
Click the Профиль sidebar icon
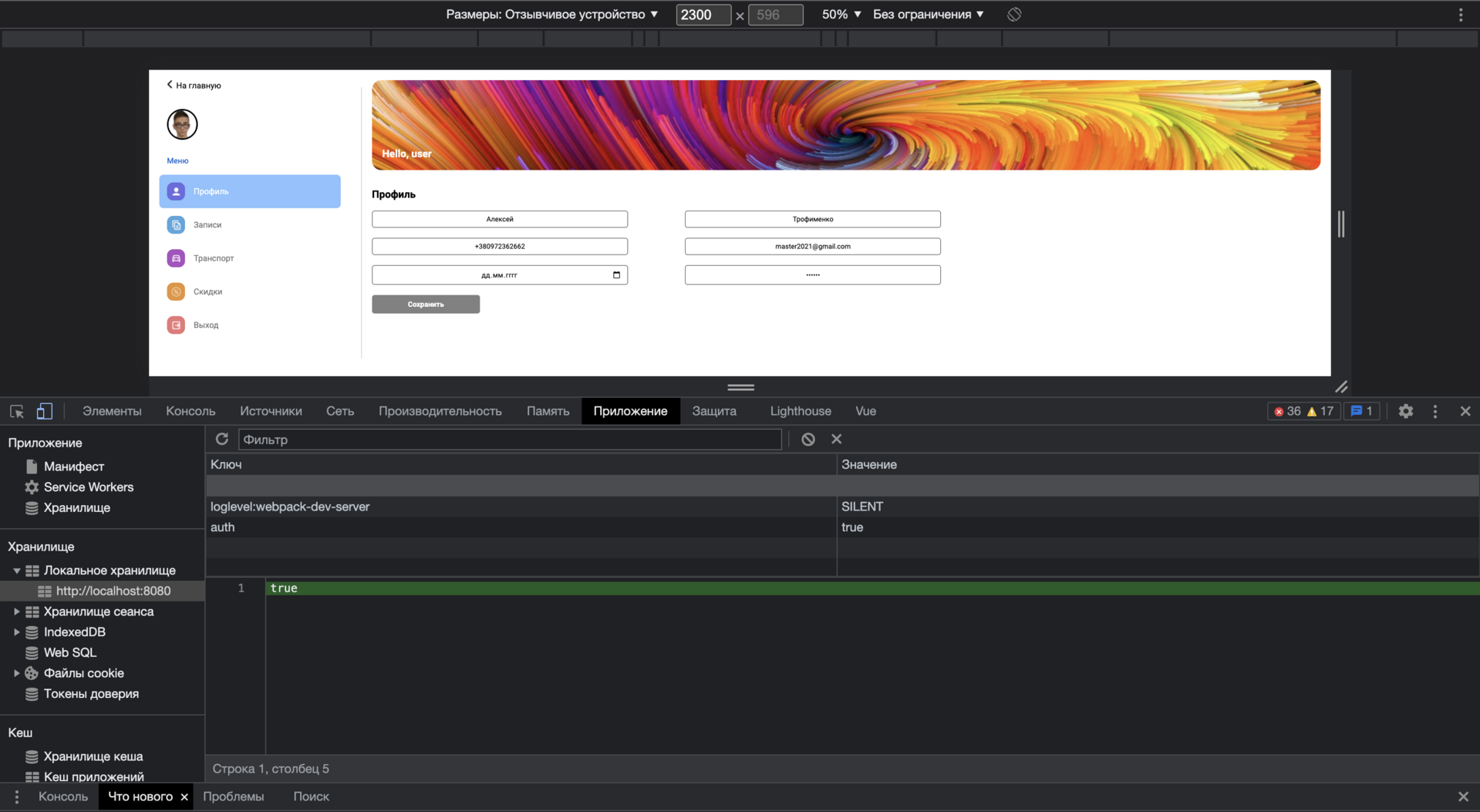coord(176,191)
